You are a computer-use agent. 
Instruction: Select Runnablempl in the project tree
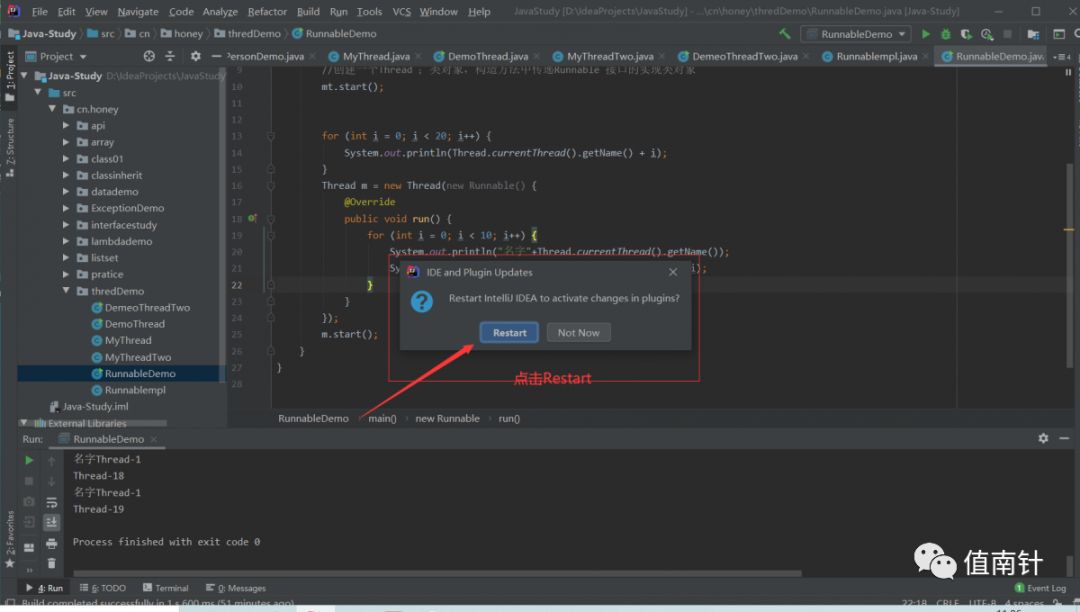coord(134,390)
